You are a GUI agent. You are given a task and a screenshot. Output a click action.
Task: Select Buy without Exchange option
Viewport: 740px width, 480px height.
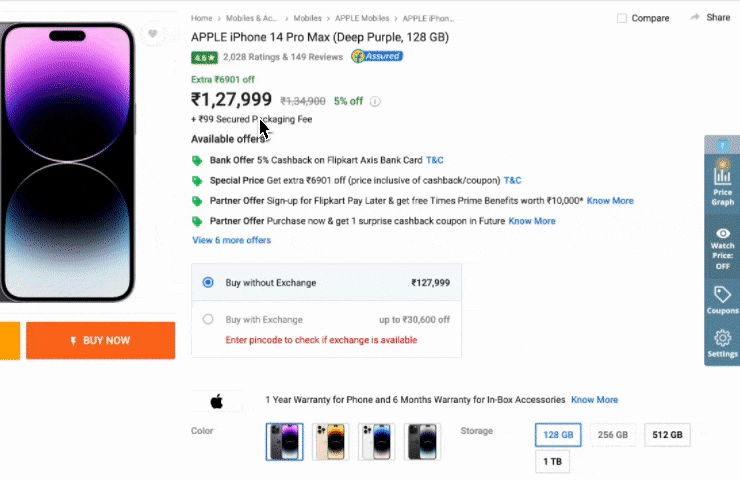[208, 283]
